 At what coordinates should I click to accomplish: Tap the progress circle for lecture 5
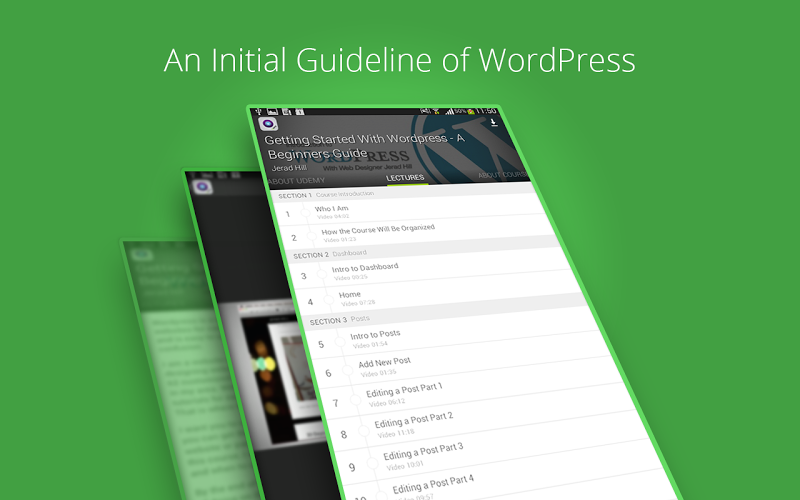coord(340,342)
